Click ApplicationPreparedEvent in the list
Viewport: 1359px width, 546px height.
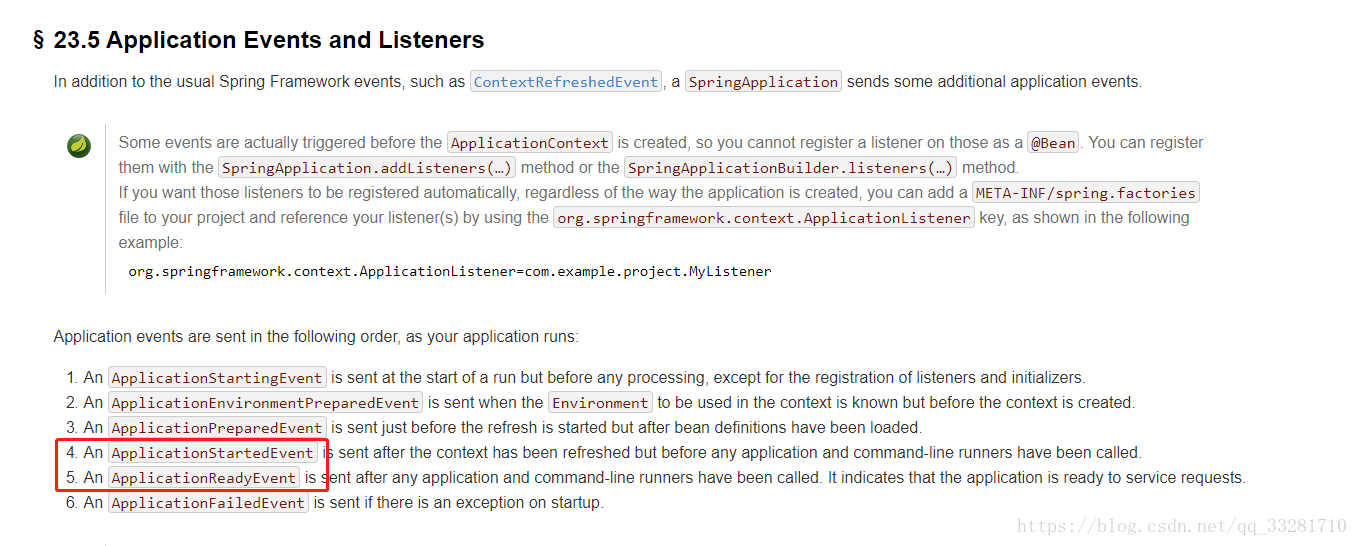click(217, 428)
